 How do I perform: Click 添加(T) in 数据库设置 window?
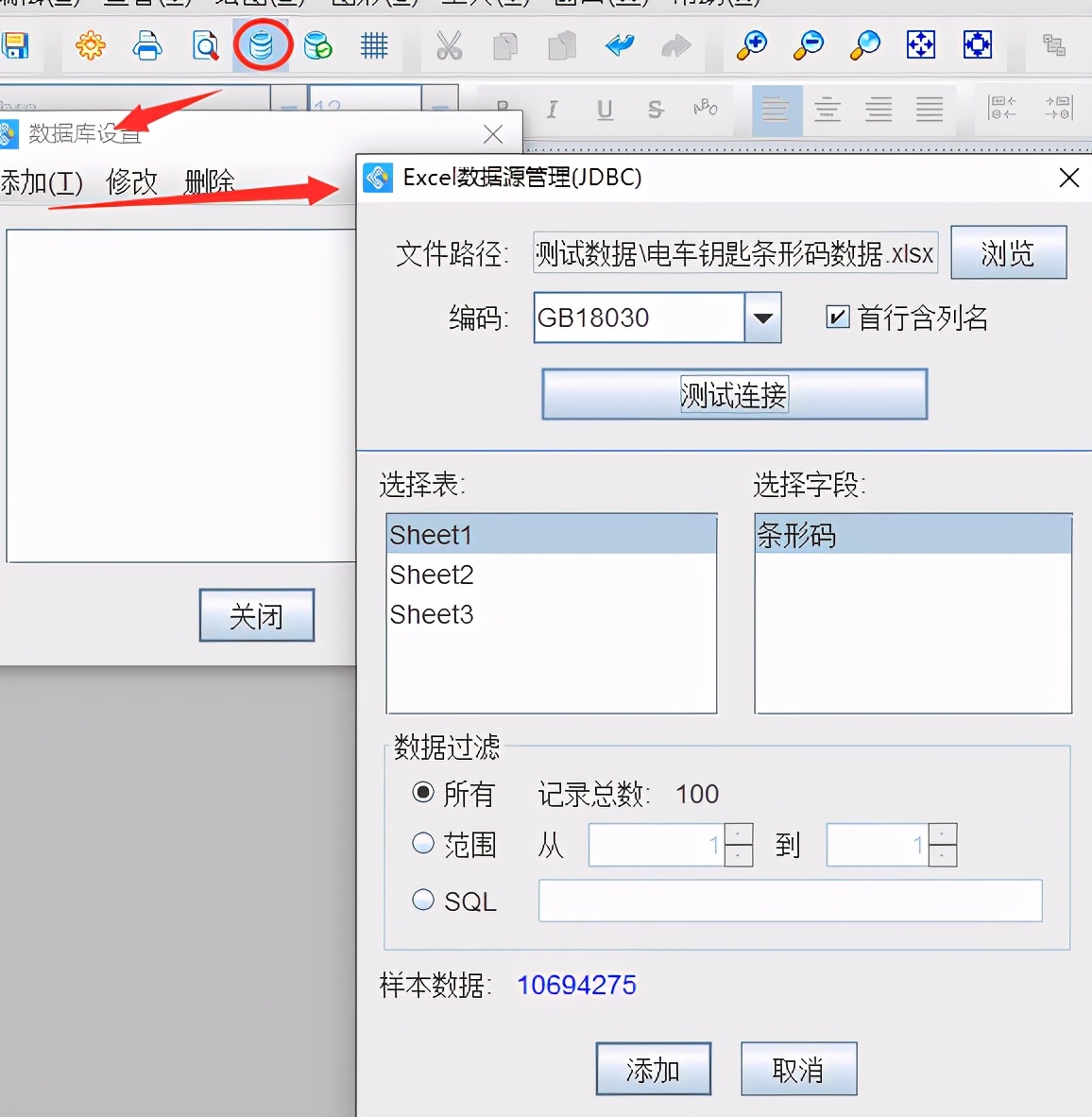click(42, 182)
